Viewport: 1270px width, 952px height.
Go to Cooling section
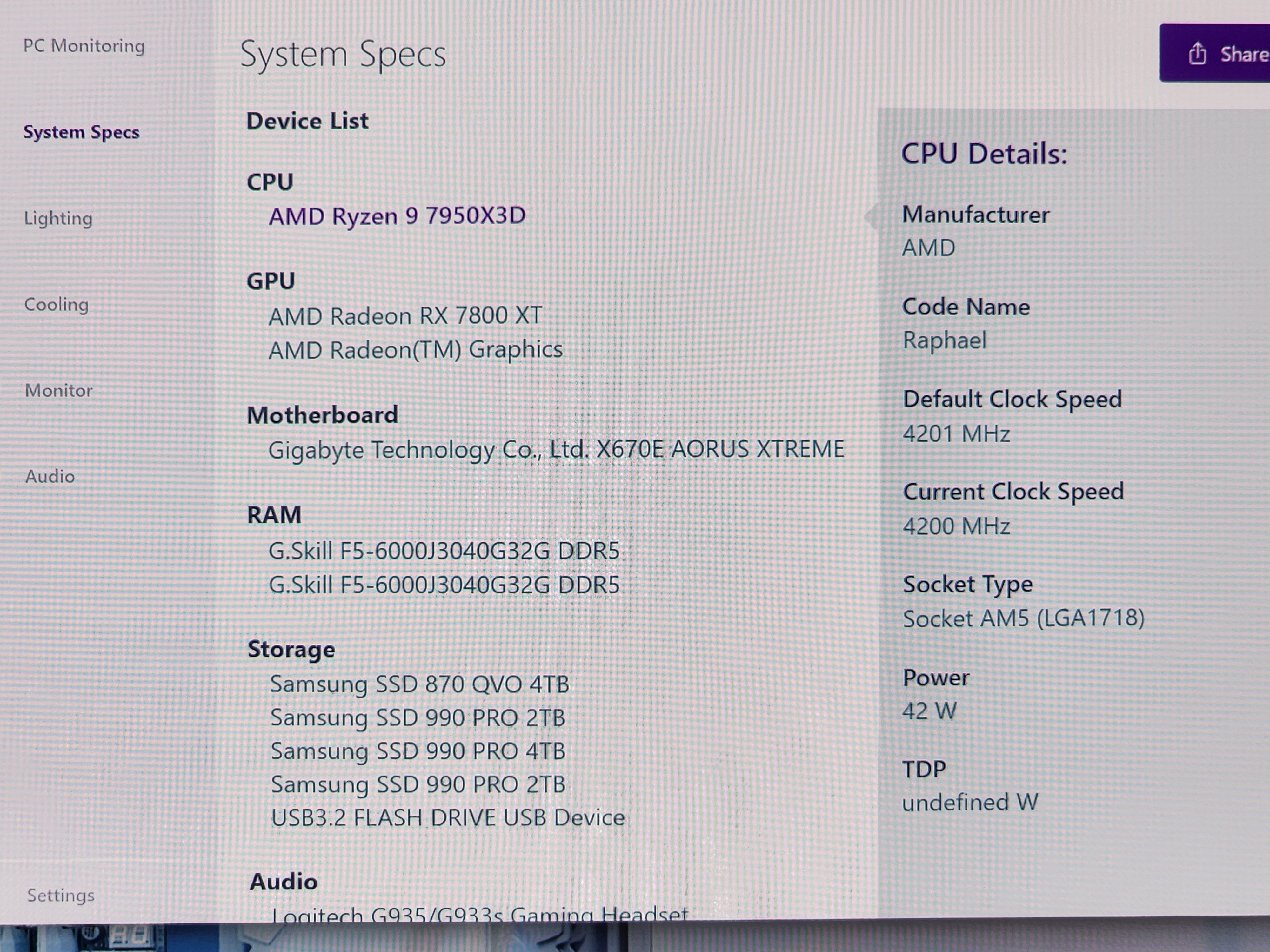click(x=56, y=304)
